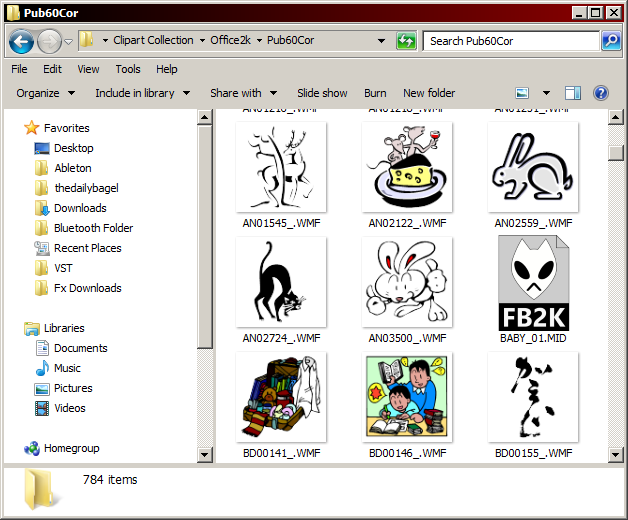
Task: Click the magnifier search icon
Action: 611,41
